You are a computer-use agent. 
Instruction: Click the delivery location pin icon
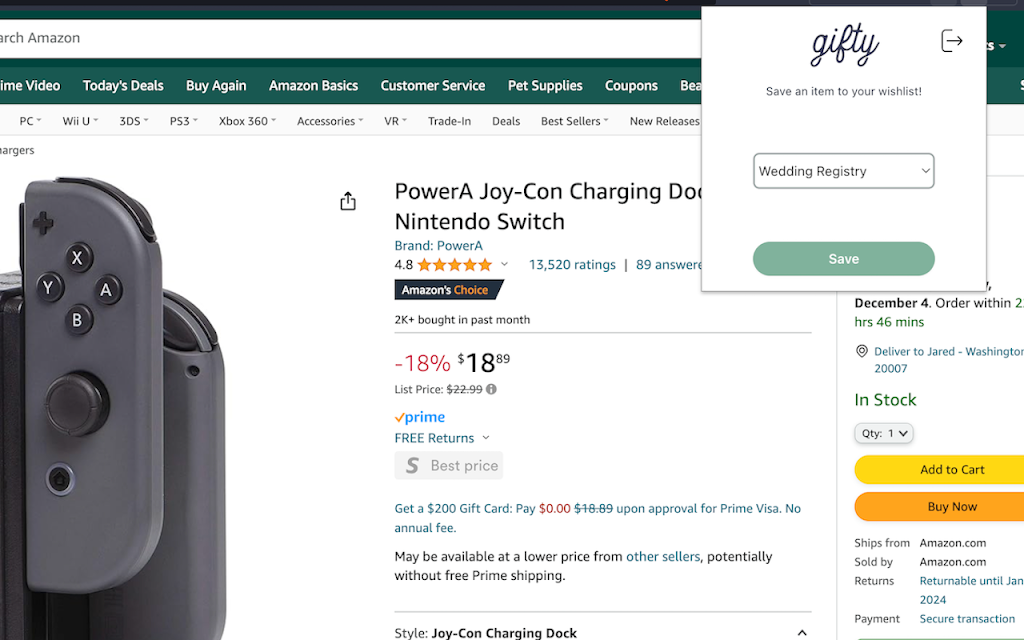point(862,351)
